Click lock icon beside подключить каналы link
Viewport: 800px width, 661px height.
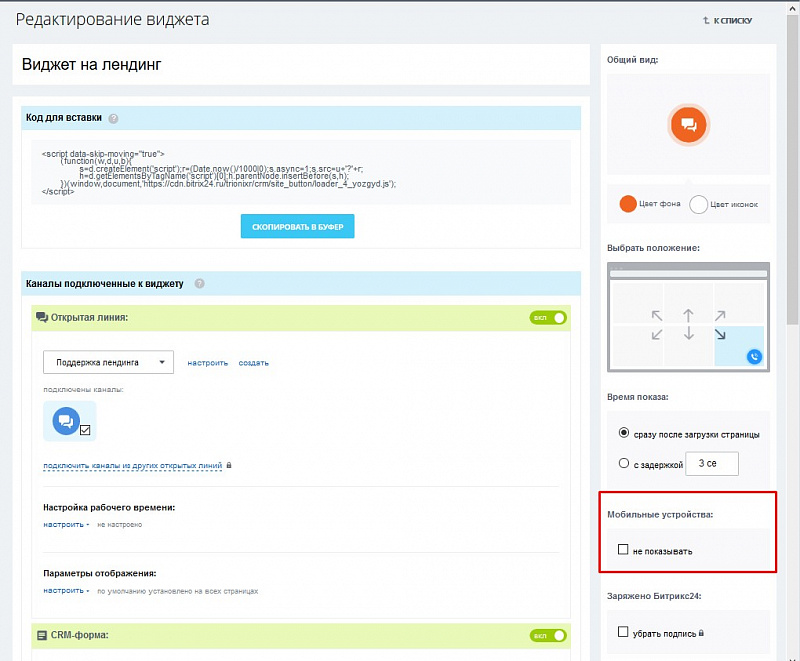[x=229, y=465]
